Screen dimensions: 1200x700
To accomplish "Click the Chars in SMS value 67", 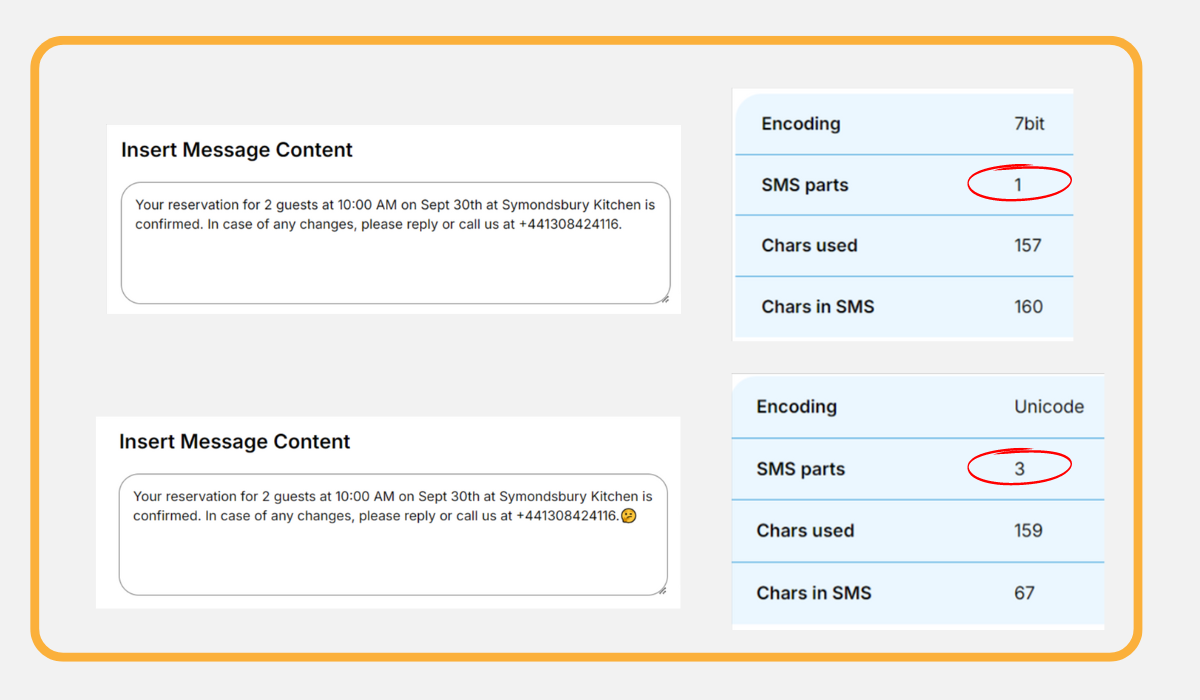I will click(x=1025, y=593).
